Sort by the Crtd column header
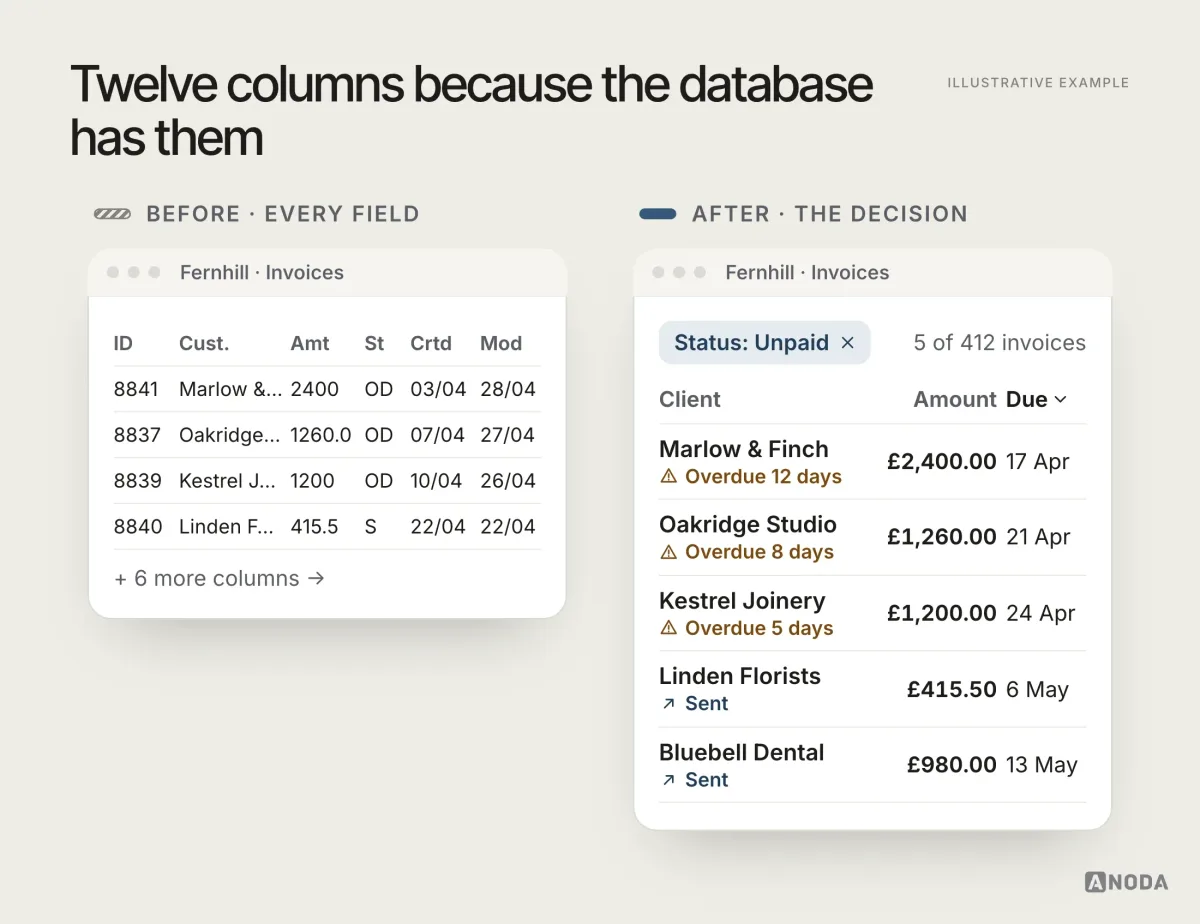 (431, 343)
